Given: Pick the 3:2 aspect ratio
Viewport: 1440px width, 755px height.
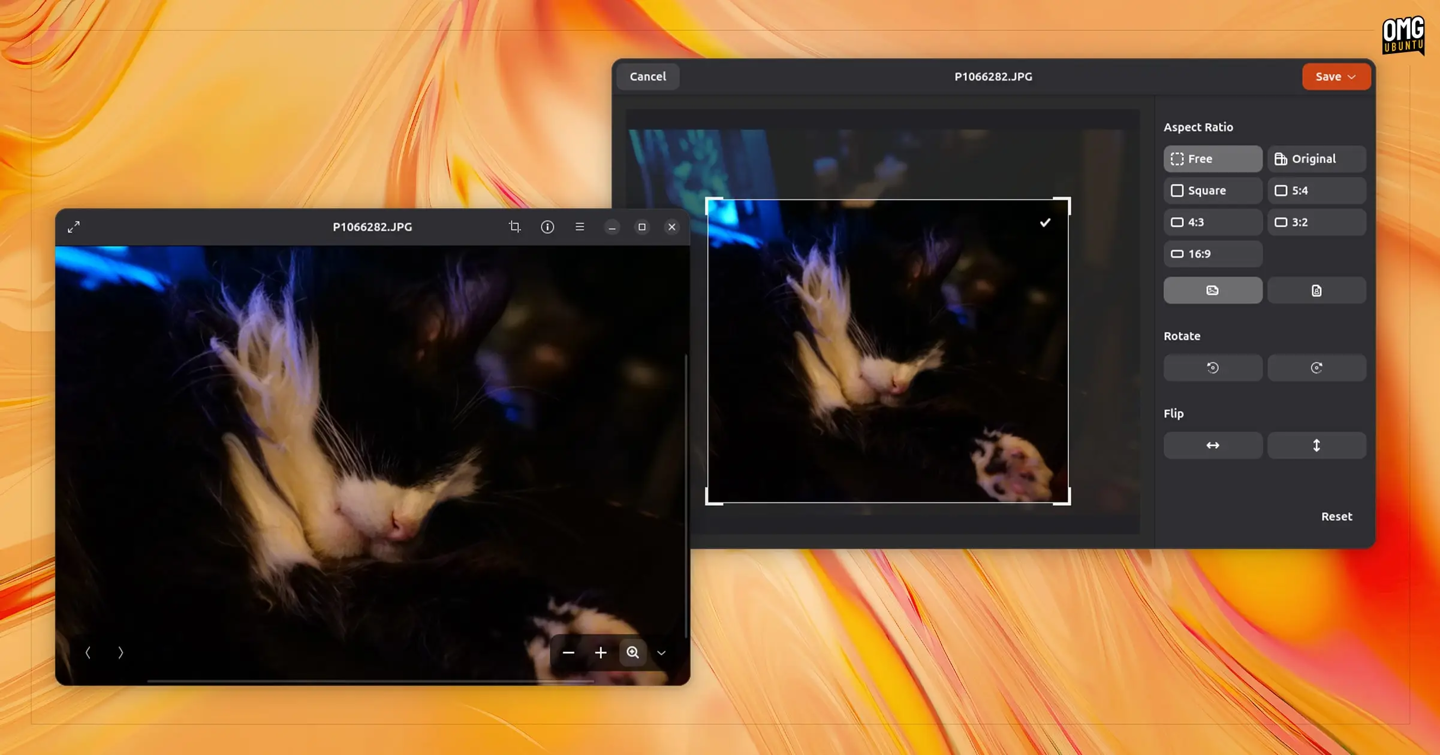Looking at the screenshot, I should coord(1317,222).
